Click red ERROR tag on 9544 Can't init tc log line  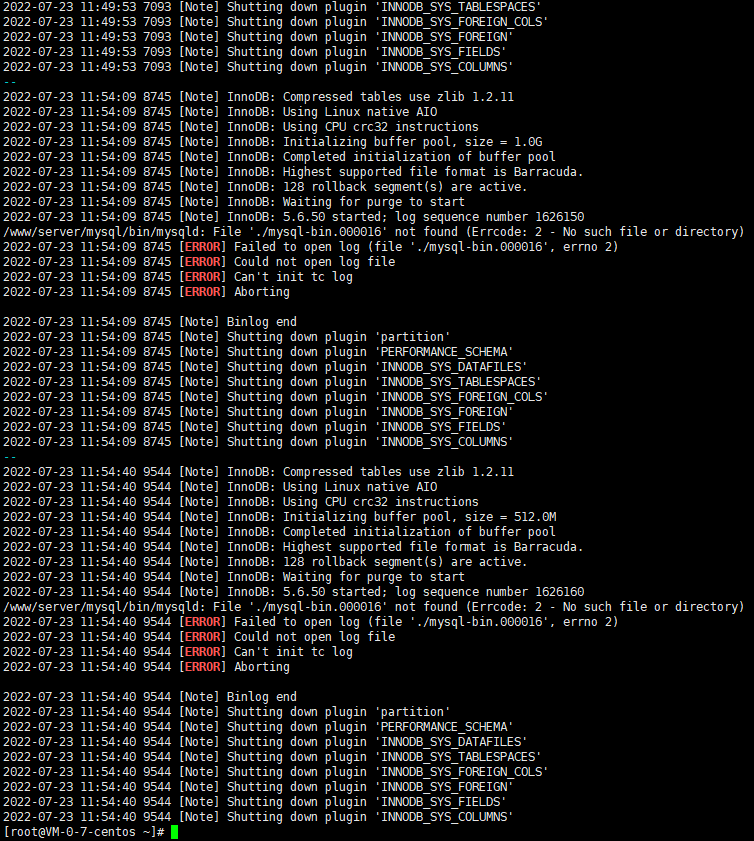[203, 652]
